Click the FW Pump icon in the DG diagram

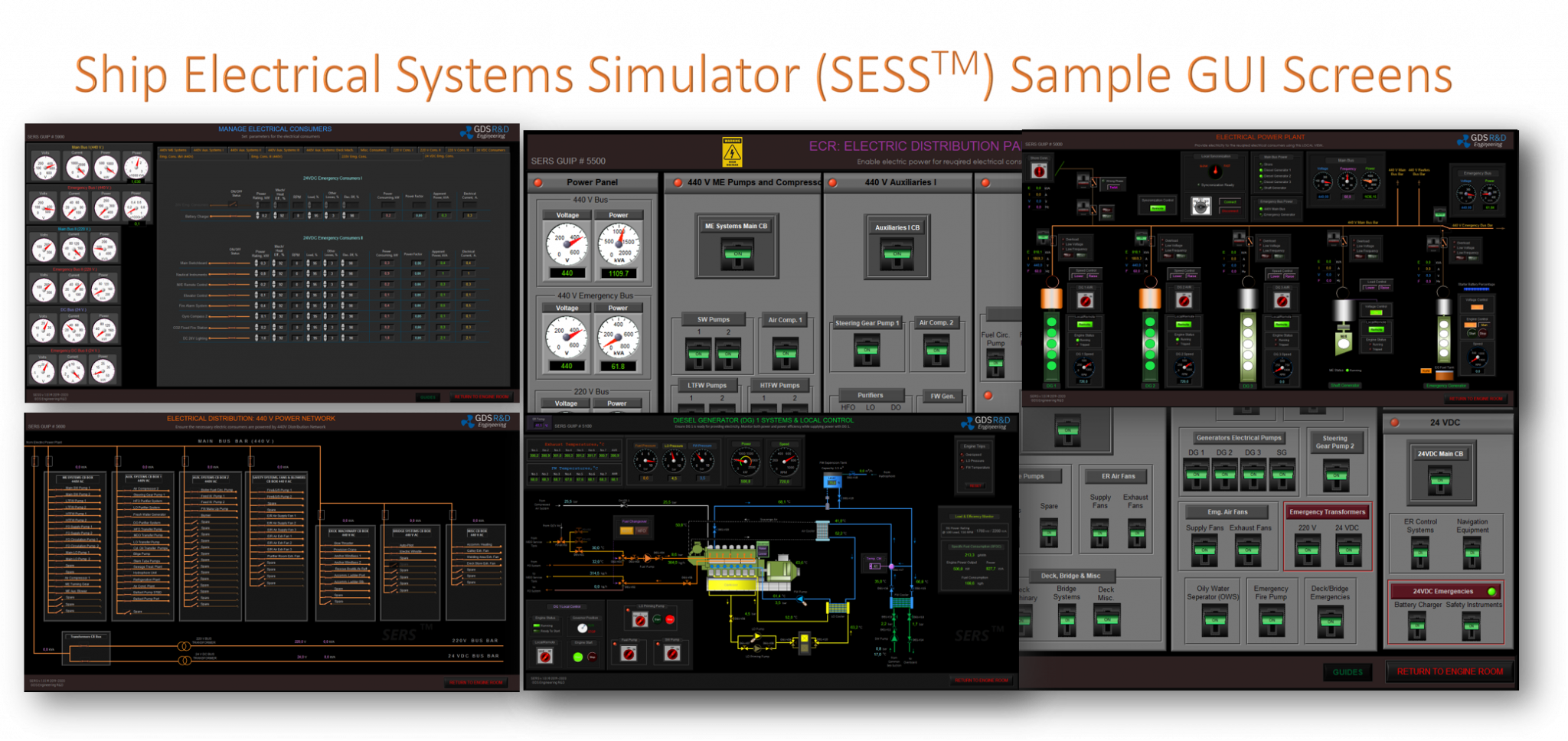[x=800, y=597]
